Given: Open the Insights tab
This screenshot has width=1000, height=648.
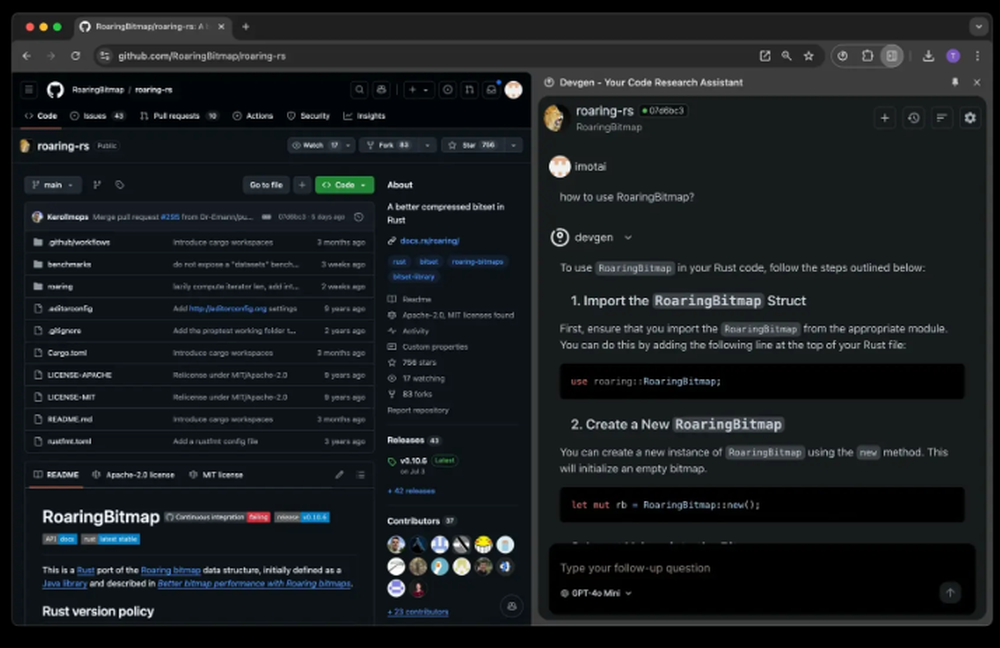Looking at the screenshot, I should click(364, 116).
